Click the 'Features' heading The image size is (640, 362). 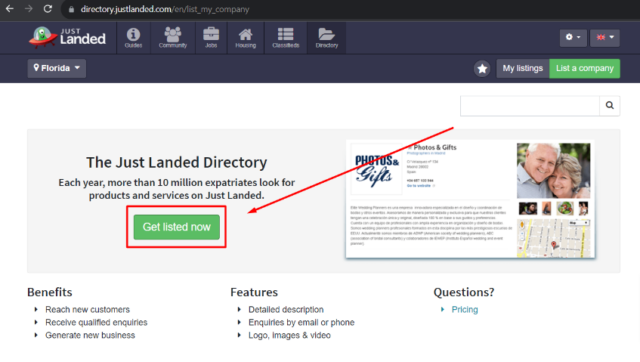pyautogui.click(x=254, y=292)
